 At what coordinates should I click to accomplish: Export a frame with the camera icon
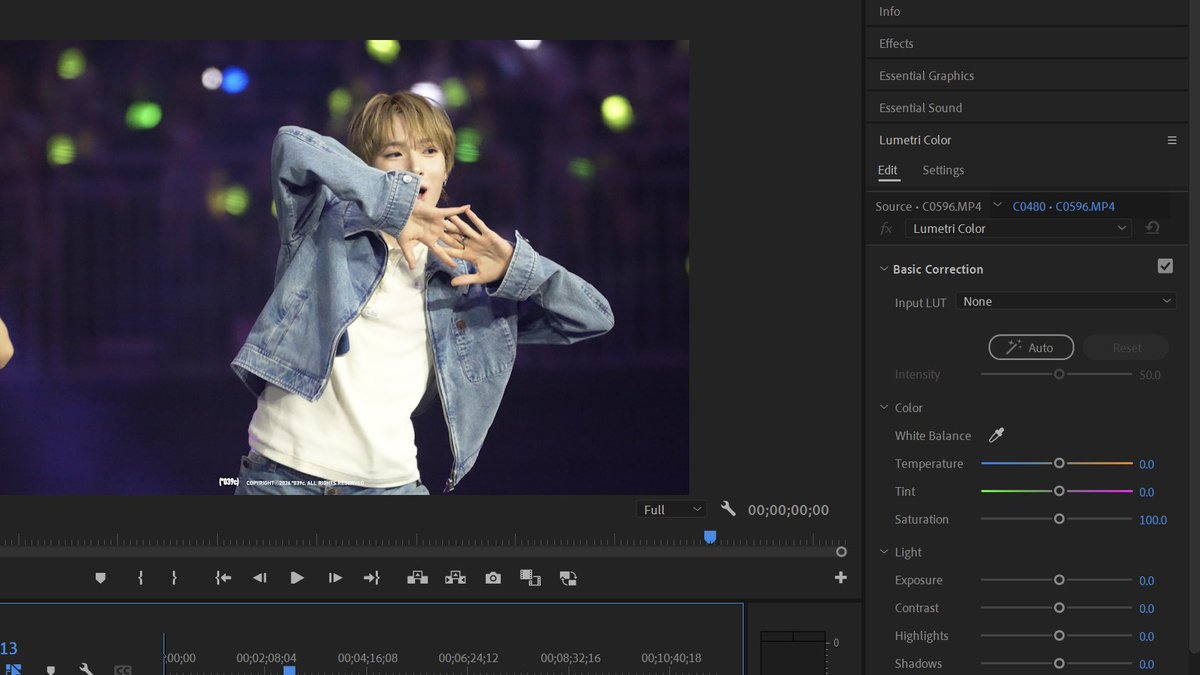pos(493,578)
